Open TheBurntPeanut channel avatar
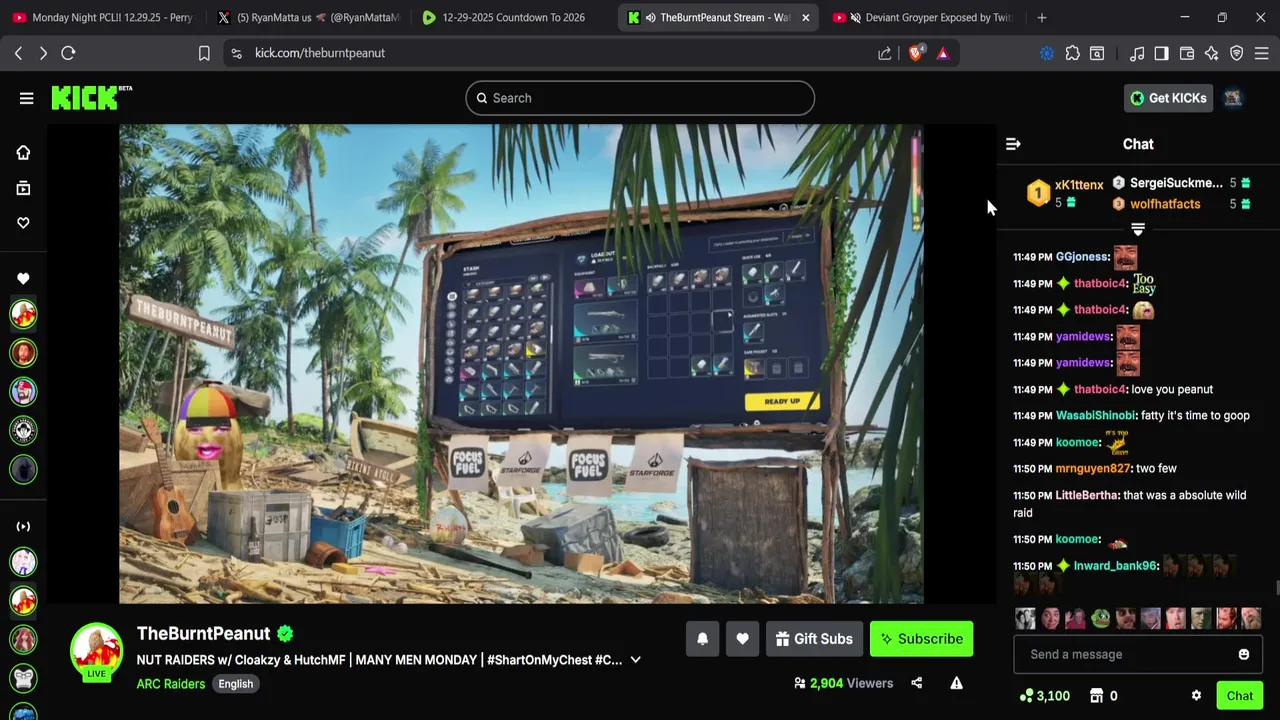 (x=96, y=650)
